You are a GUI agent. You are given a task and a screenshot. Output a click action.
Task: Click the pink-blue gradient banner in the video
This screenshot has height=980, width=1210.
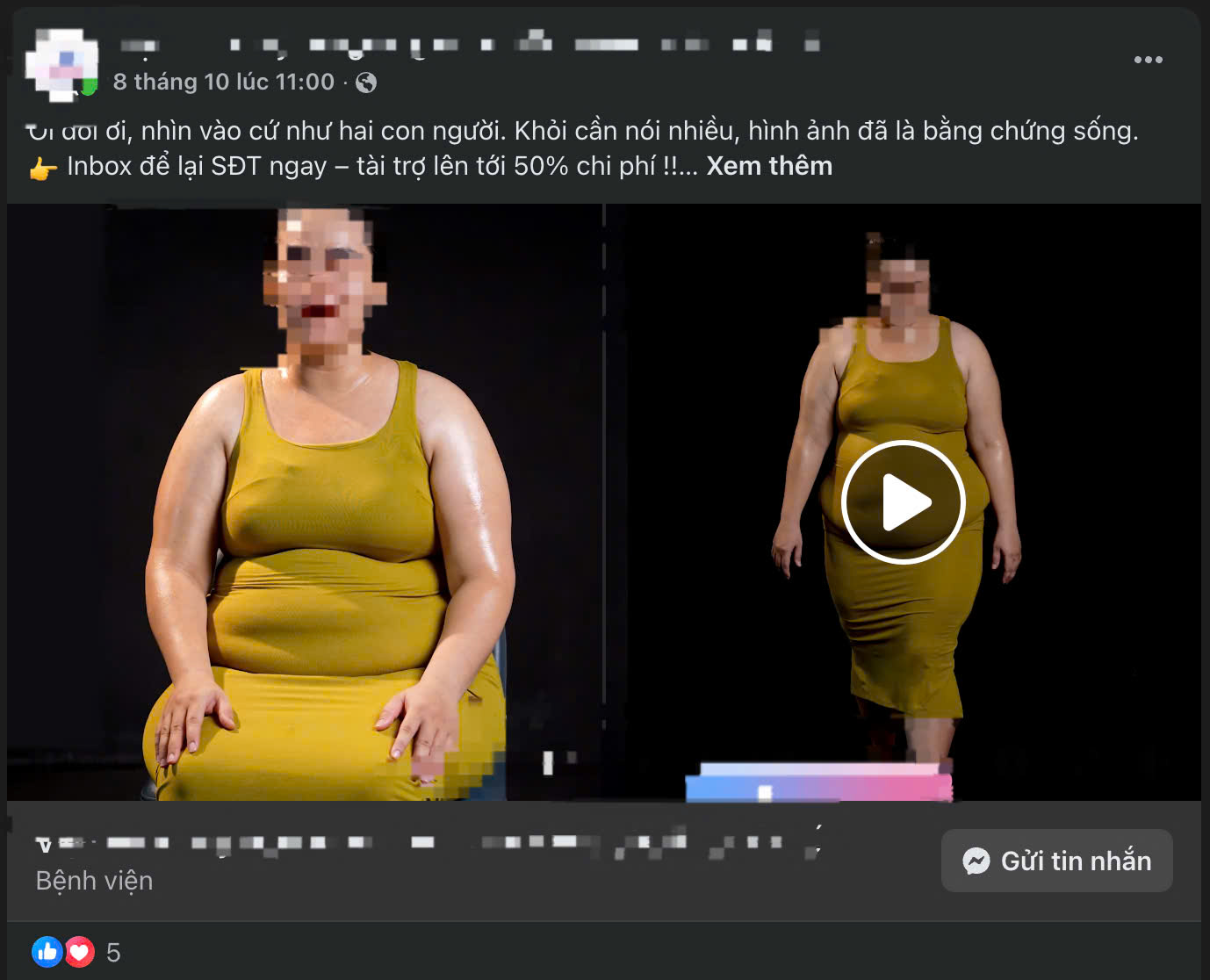(x=818, y=782)
